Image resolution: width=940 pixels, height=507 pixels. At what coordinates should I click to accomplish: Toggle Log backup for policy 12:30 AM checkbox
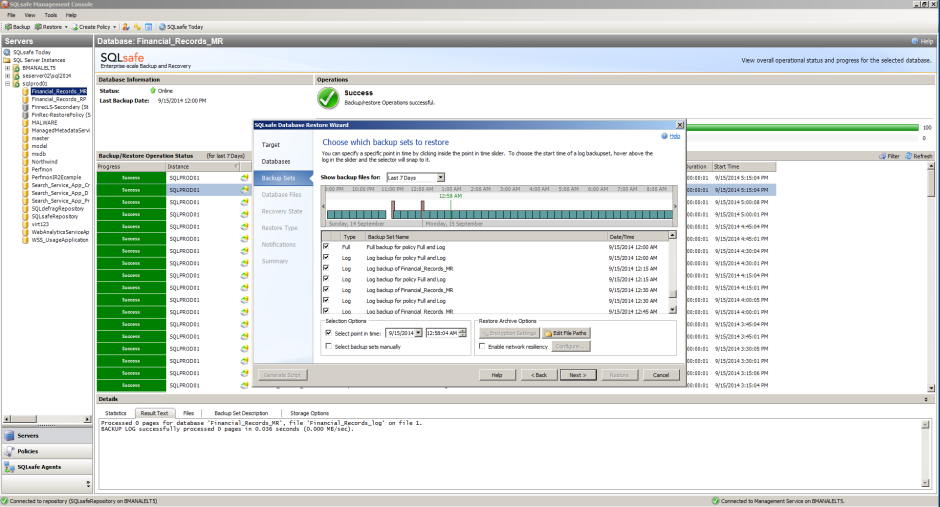326,300
